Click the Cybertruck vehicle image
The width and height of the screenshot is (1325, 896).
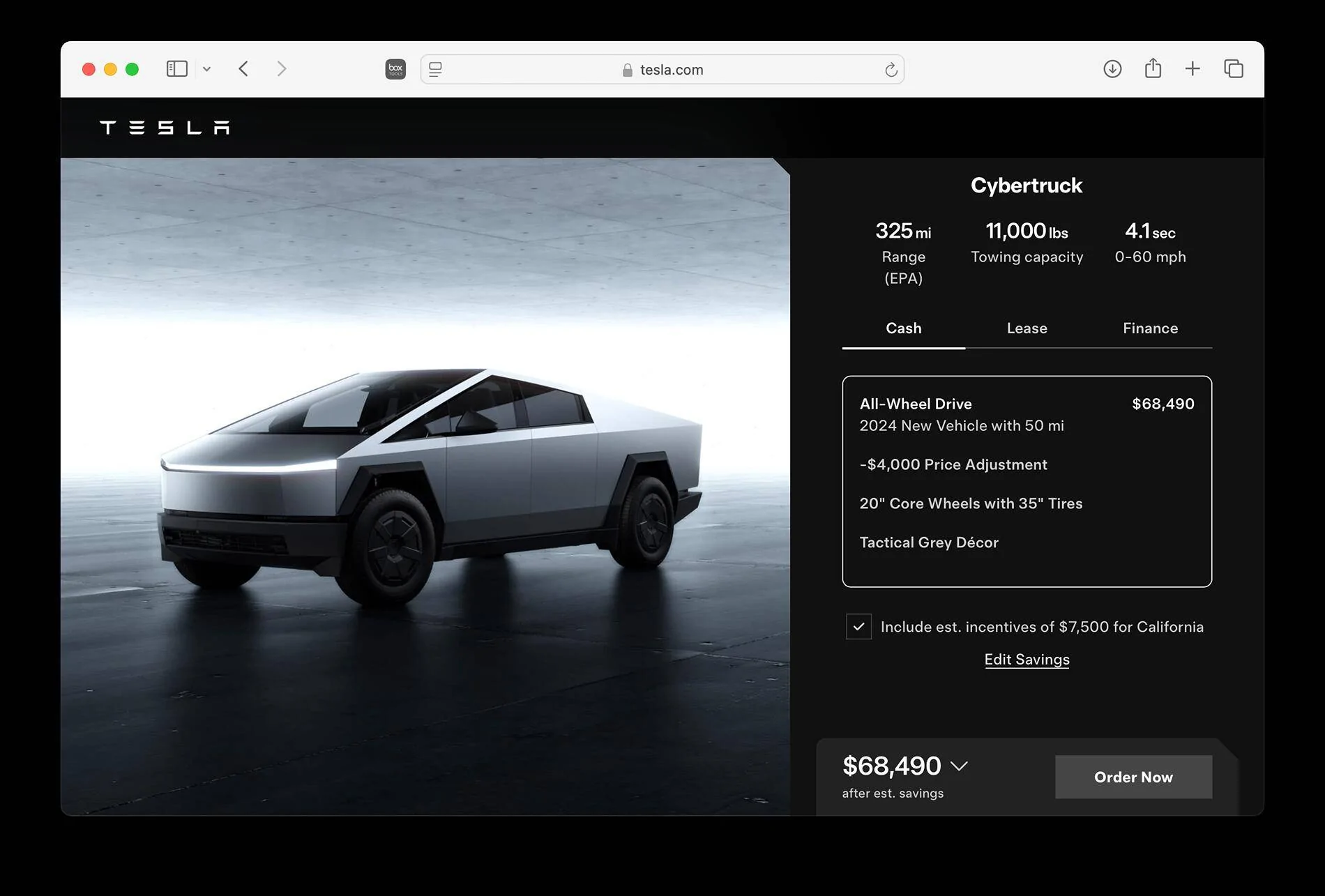coord(425,486)
